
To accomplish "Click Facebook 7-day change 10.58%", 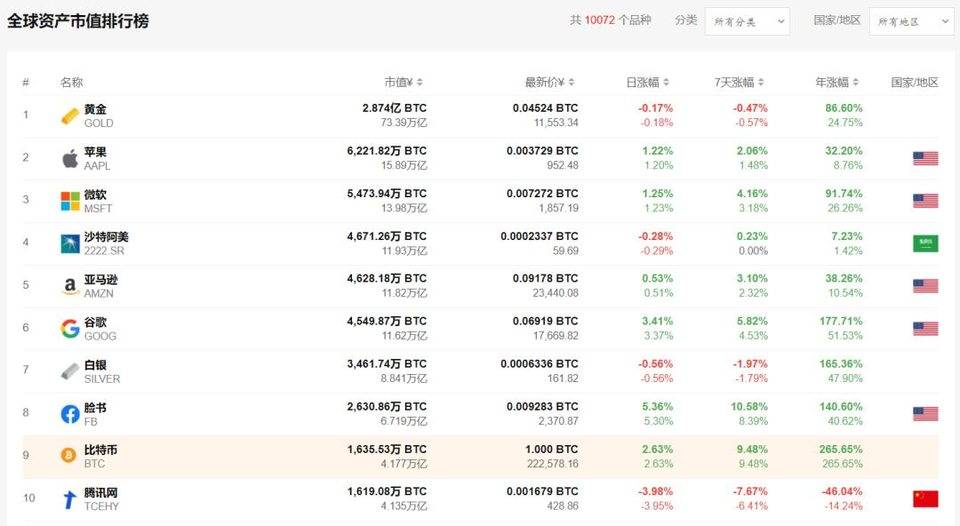I will (x=749, y=407).
